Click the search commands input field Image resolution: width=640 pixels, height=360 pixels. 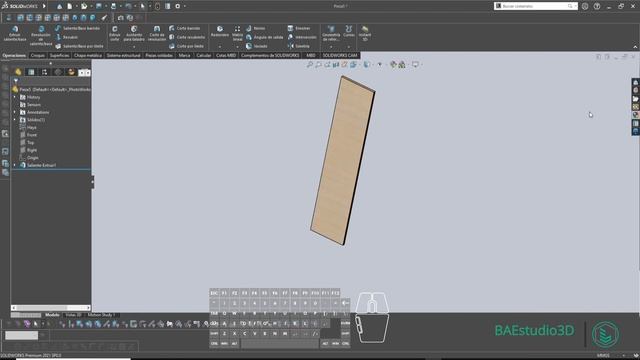click(x=535, y=6)
